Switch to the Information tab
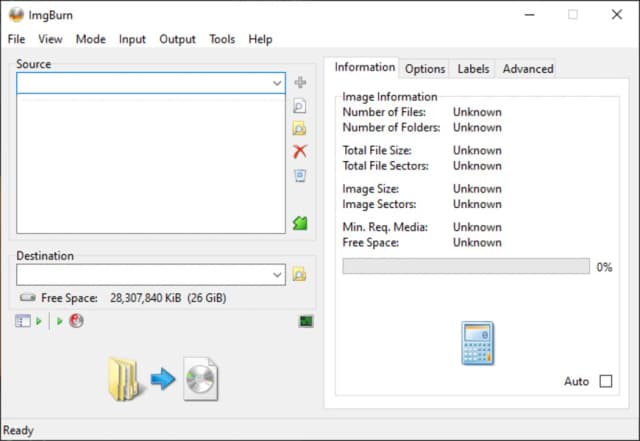 [364, 67]
